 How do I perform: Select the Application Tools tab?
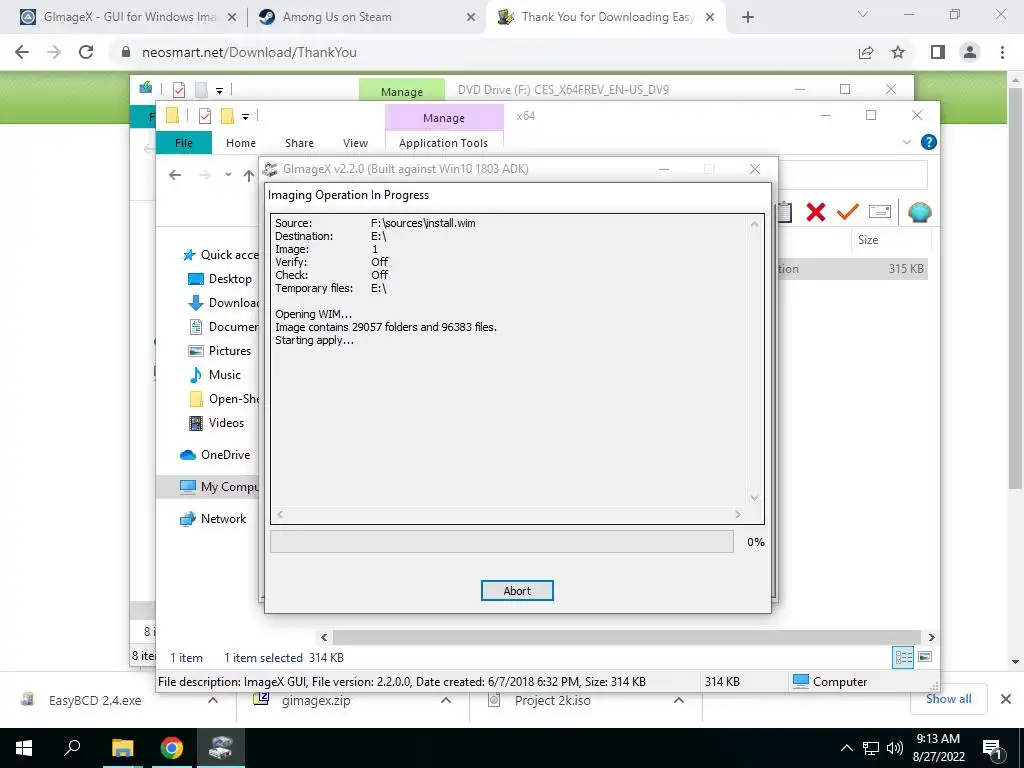point(443,143)
